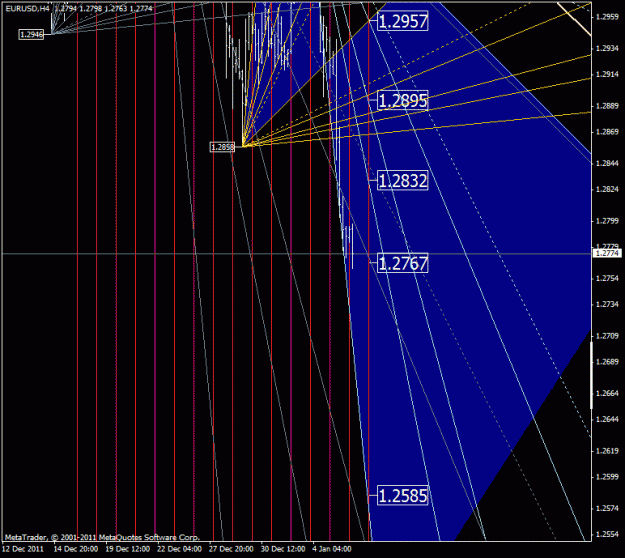The height and width of the screenshot is (558, 625).
Task: Click the 19 Dec 12:00 time label
Action: coord(128,549)
